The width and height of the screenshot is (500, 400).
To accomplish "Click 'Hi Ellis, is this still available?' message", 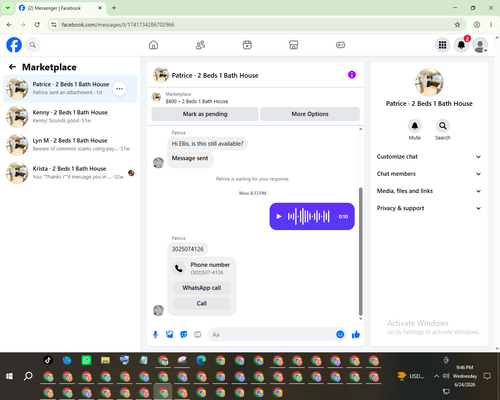I will click(207, 144).
